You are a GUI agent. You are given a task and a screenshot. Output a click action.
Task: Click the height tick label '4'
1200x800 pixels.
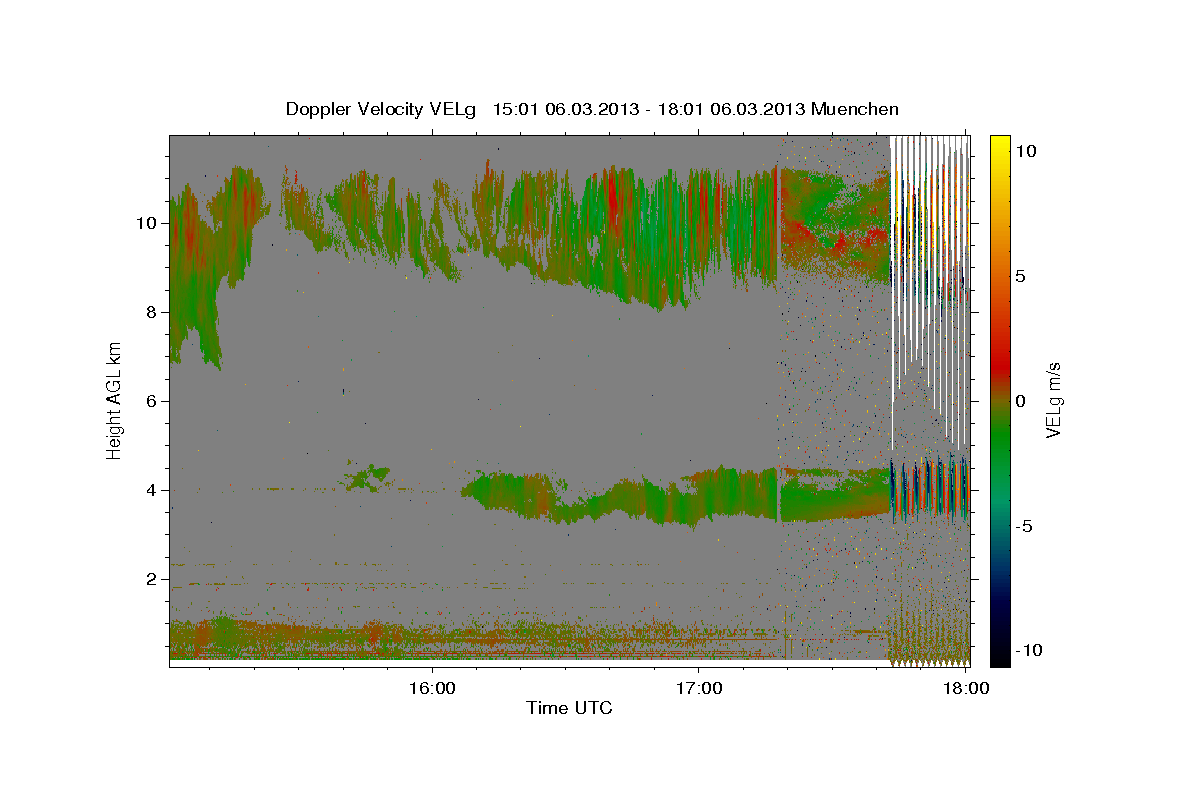(x=152, y=490)
